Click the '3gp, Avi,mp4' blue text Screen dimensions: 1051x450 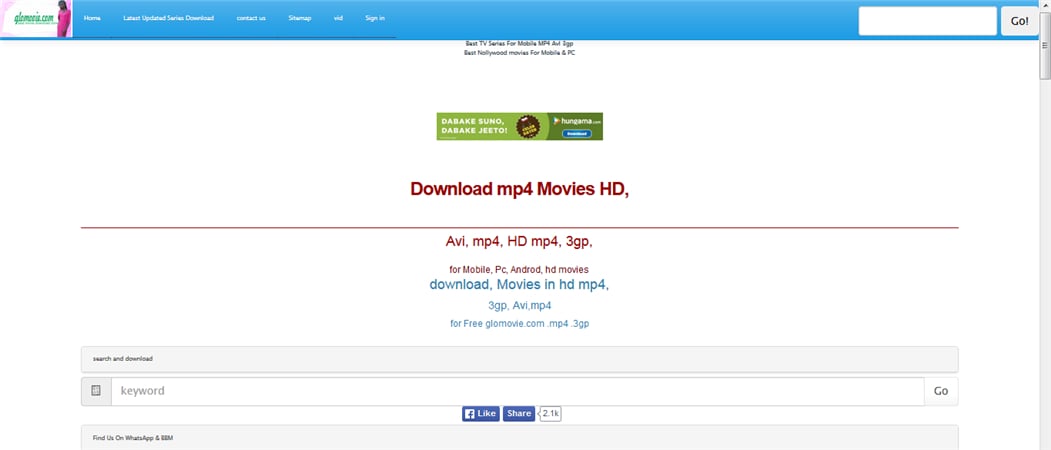519,306
